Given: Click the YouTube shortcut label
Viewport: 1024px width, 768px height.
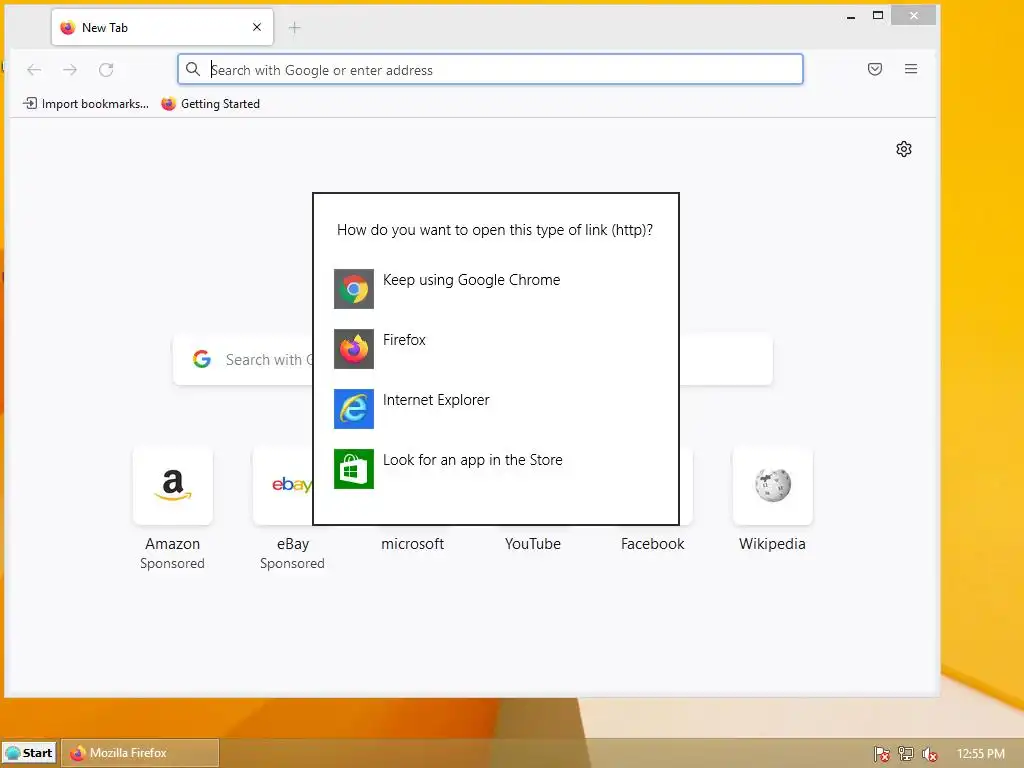Looking at the screenshot, I should (x=532, y=543).
